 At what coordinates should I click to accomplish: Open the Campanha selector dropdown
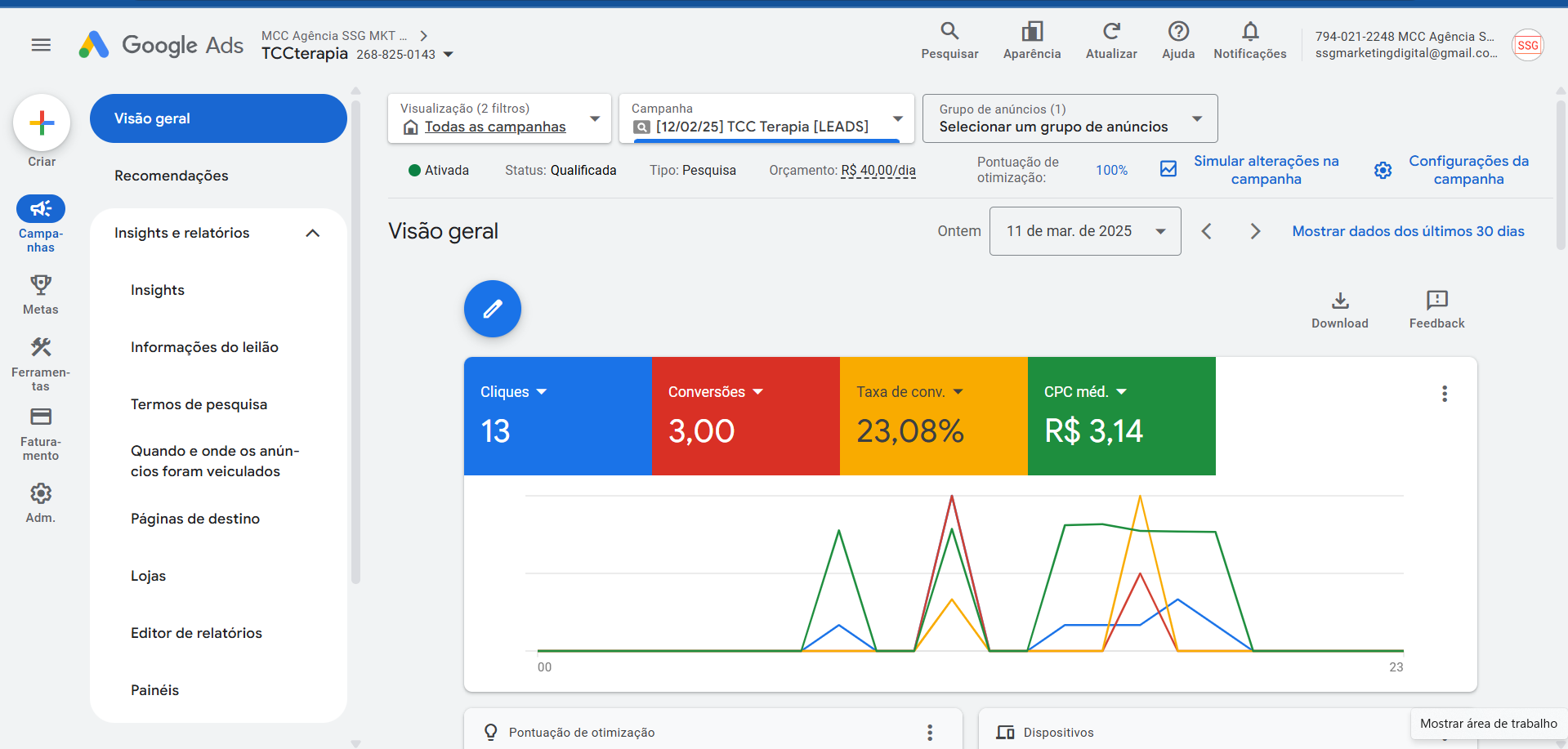click(766, 118)
